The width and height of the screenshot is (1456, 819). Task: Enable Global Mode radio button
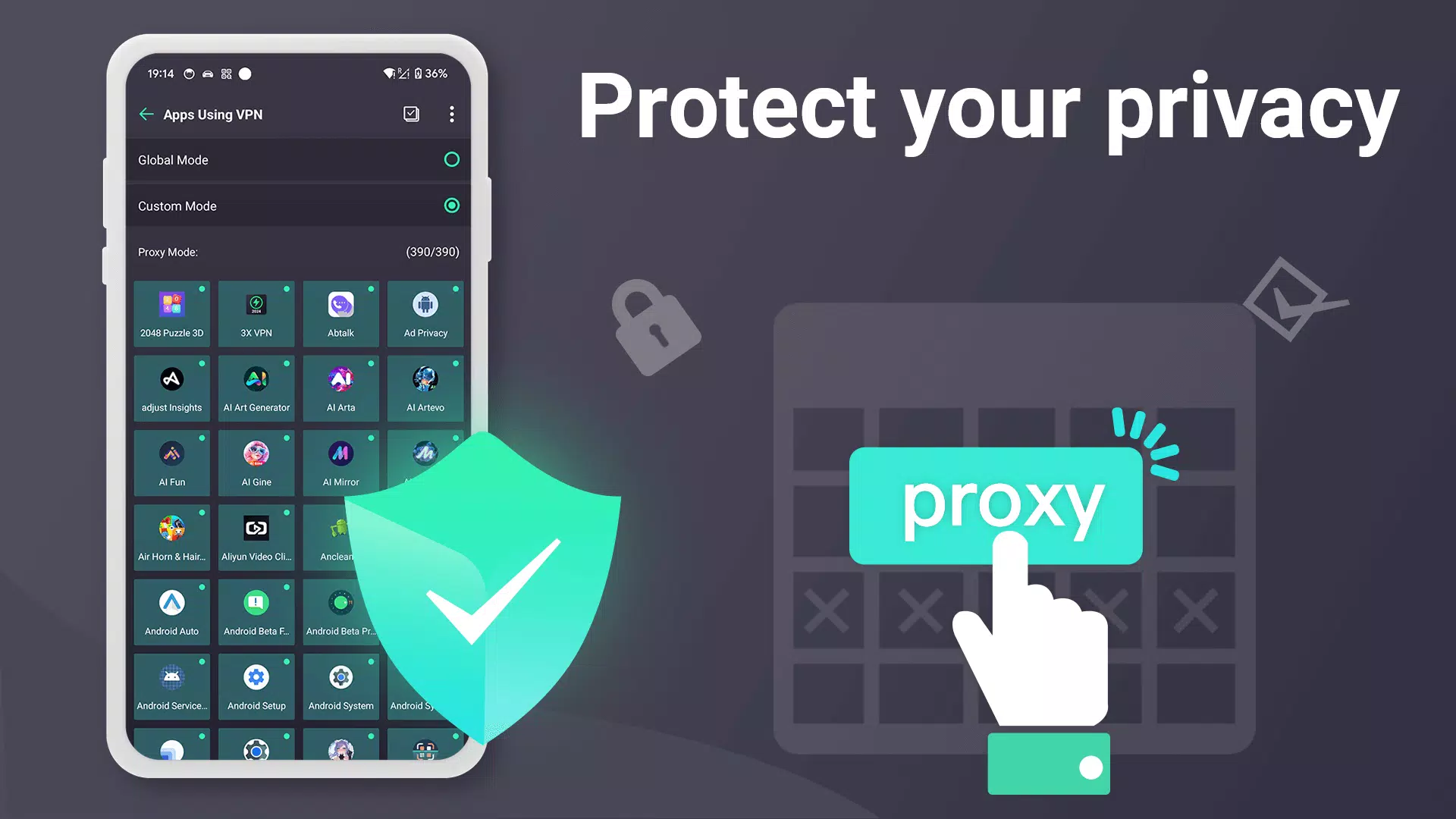pos(452,160)
